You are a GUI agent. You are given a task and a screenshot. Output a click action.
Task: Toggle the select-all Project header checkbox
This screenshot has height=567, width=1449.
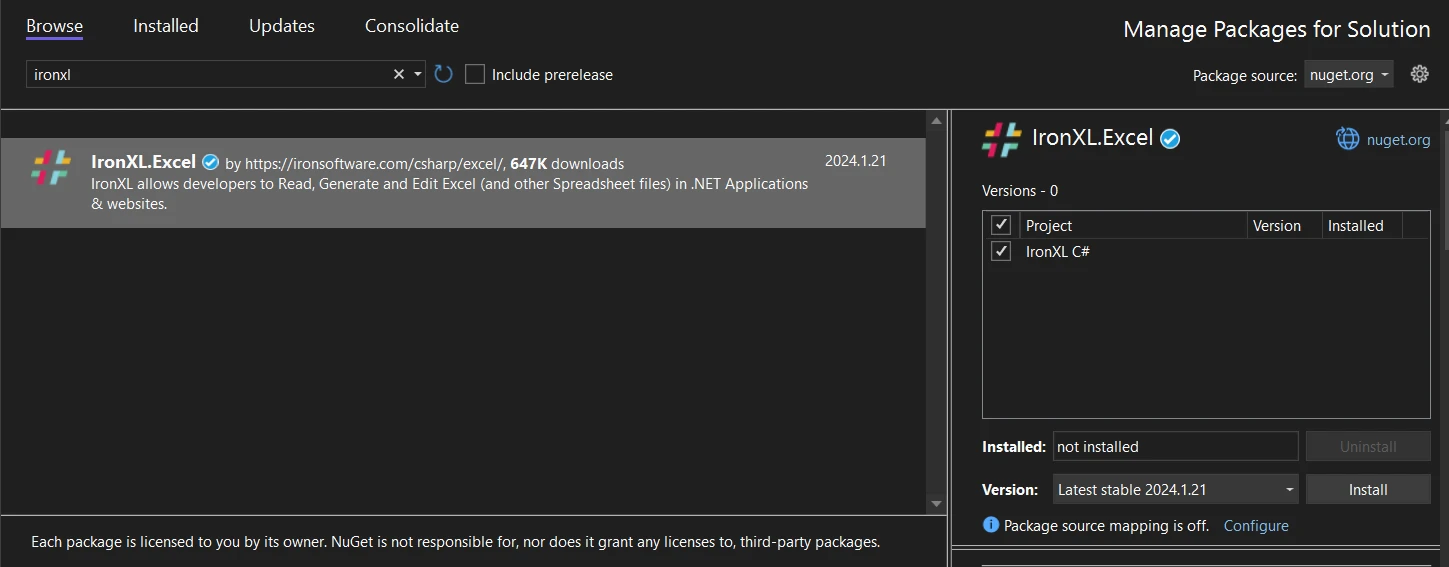(1001, 225)
